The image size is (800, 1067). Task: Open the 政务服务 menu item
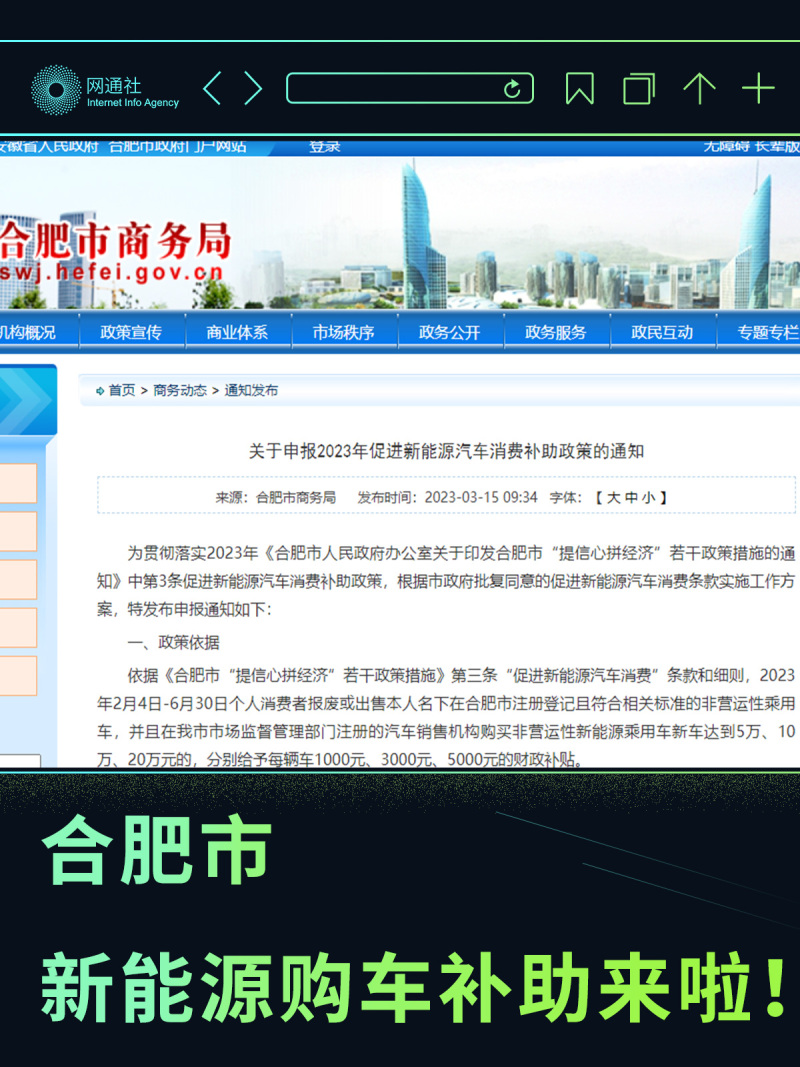[555, 332]
